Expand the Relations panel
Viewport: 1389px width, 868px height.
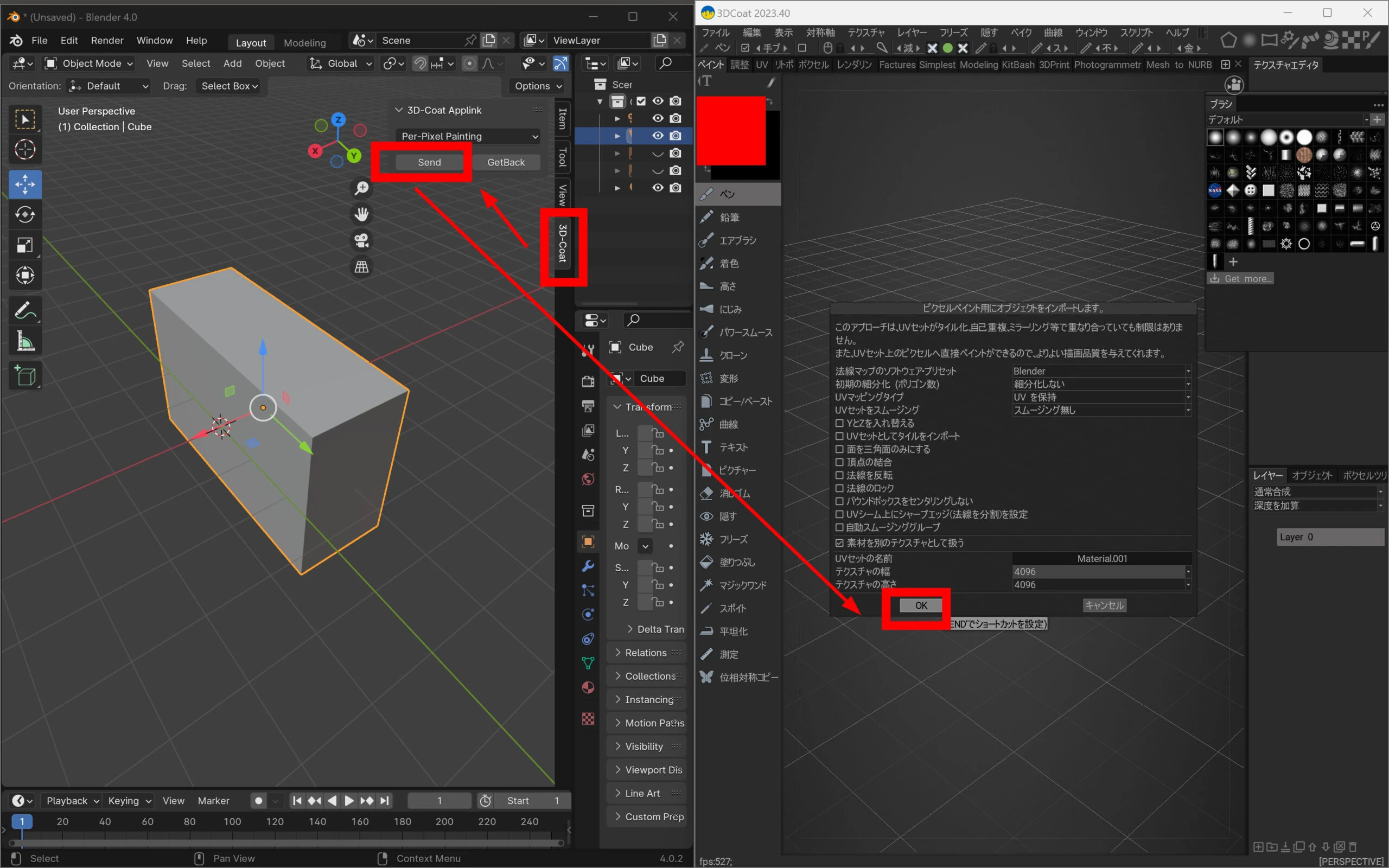point(645,653)
